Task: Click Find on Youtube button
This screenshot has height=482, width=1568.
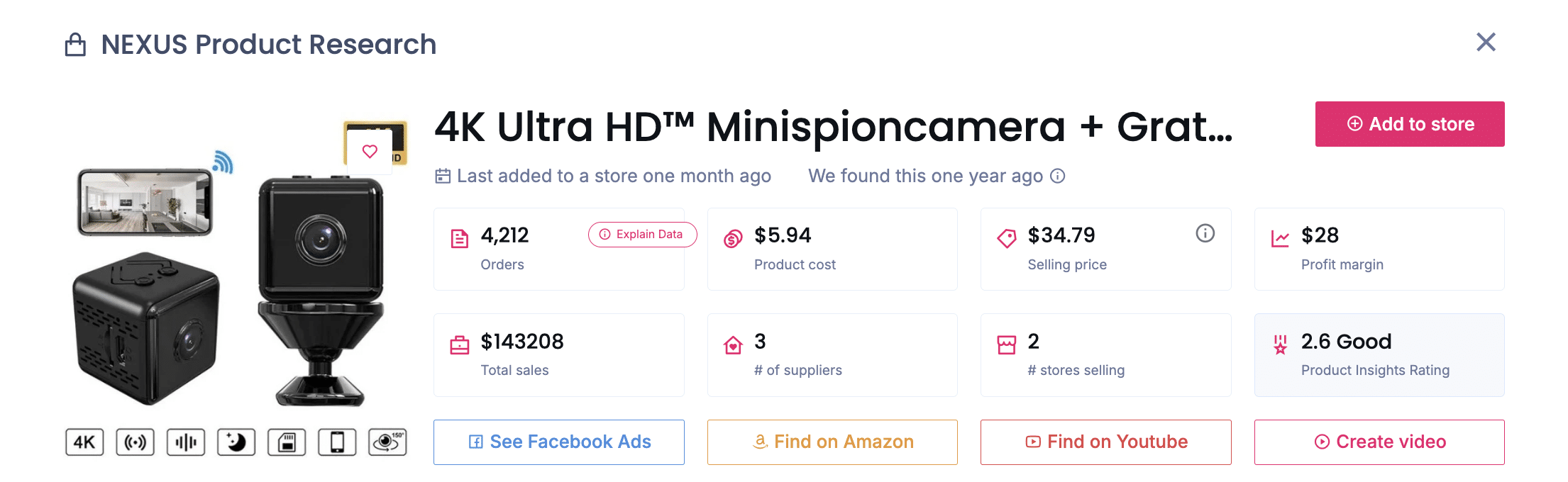Action: tap(1105, 442)
